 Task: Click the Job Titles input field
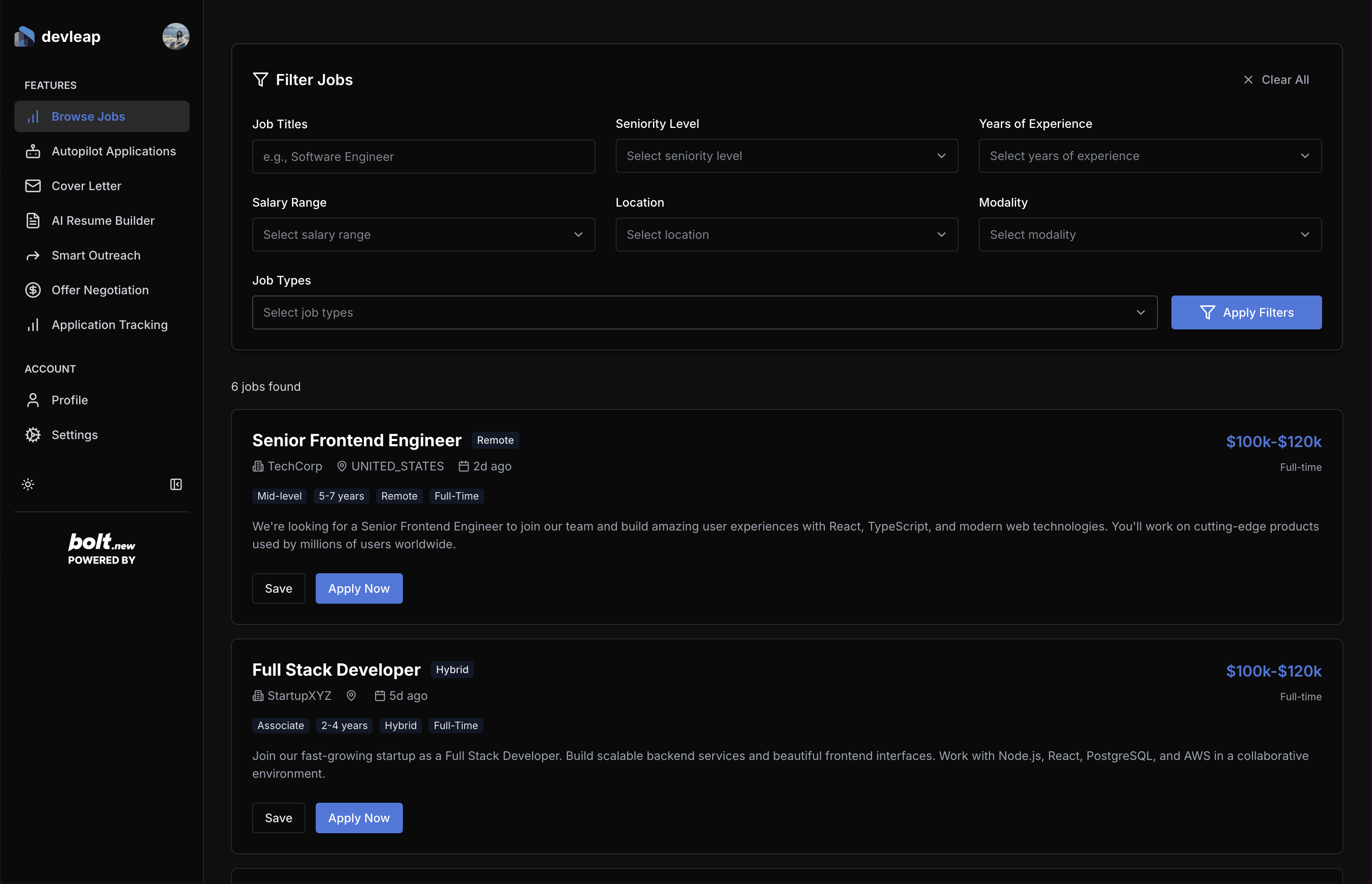424,157
